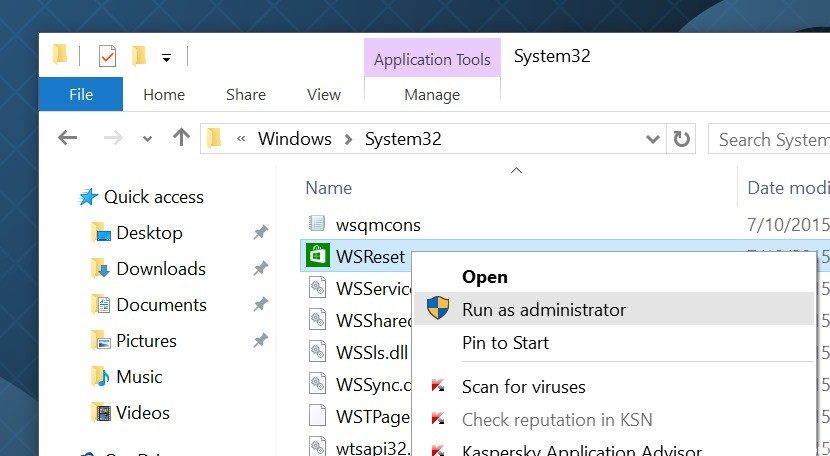Click the Videos folder icon
Image resolution: width=830 pixels, height=456 pixels.
point(101,413)
